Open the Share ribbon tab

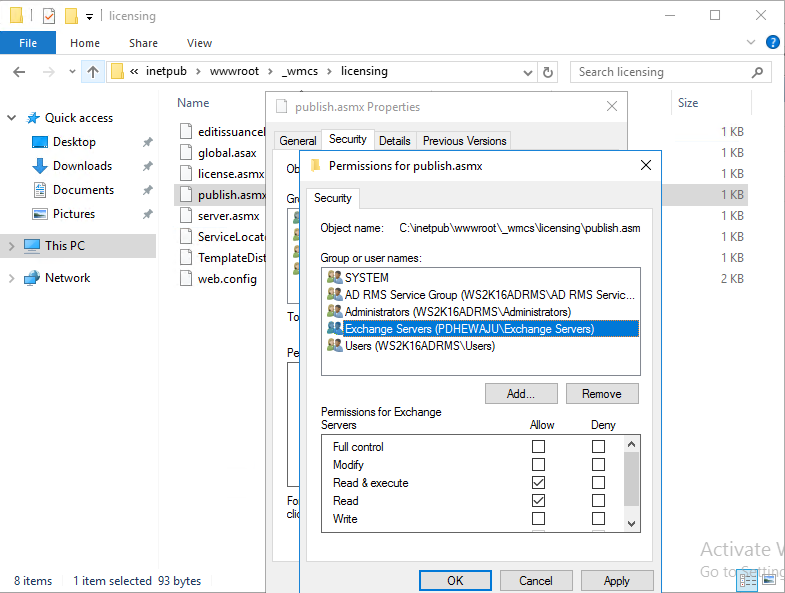[x=143, y=43]
